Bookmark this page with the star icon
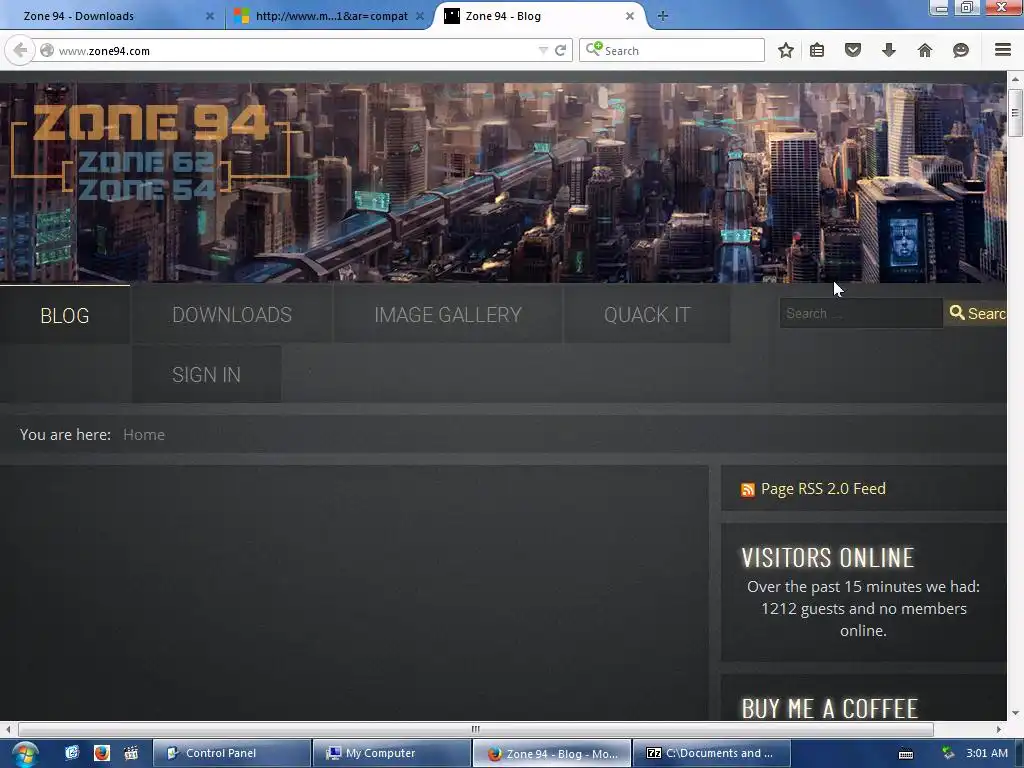This screenshot has height=768, width=1024. pyautogui.click(x=786, y=50)
